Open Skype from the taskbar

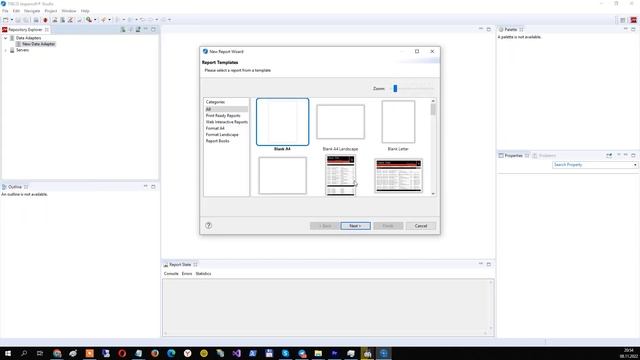tap(285, 353)
